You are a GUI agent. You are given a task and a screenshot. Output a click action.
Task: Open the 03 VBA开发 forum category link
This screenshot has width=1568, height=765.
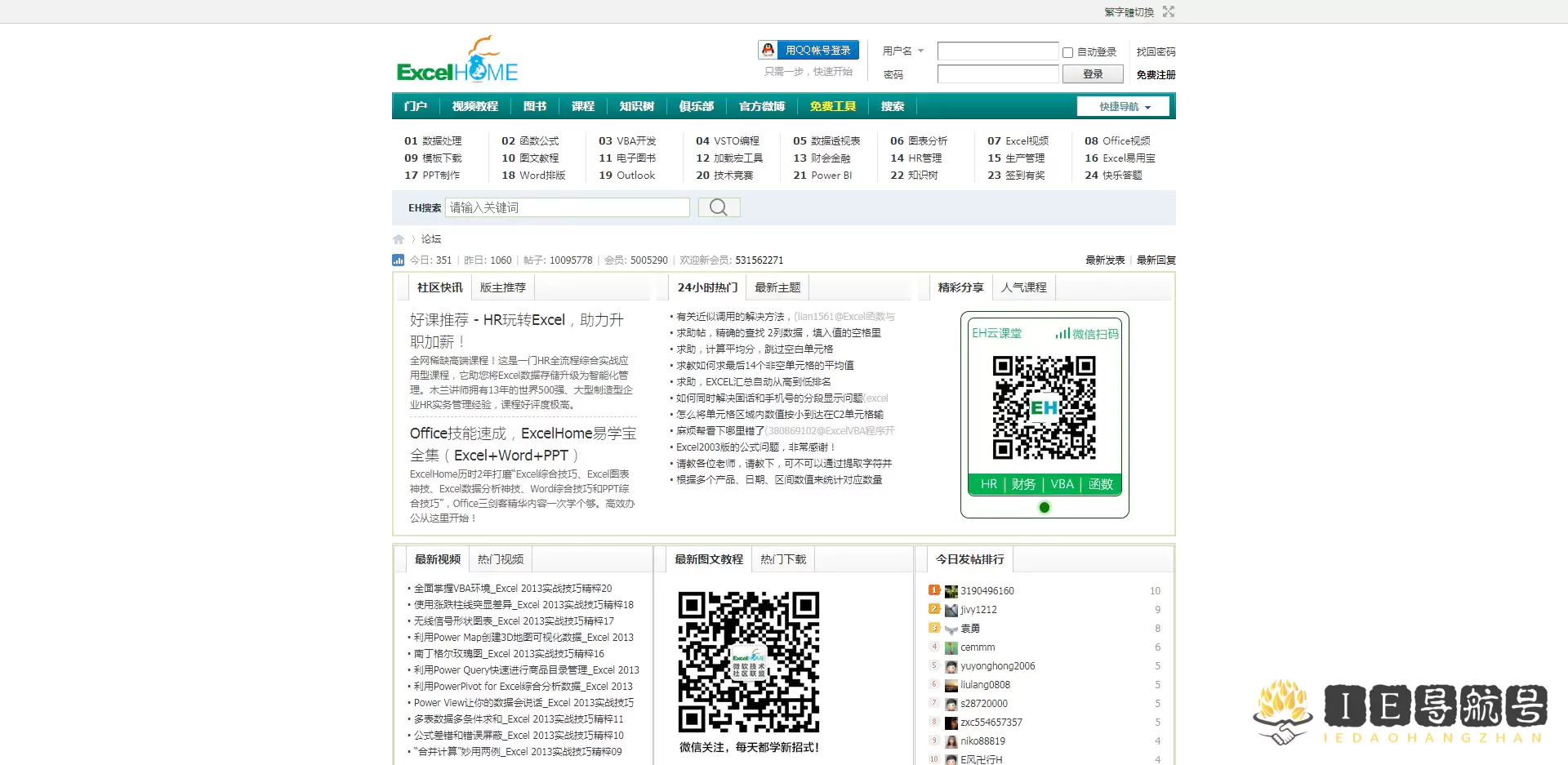[627, 140]
